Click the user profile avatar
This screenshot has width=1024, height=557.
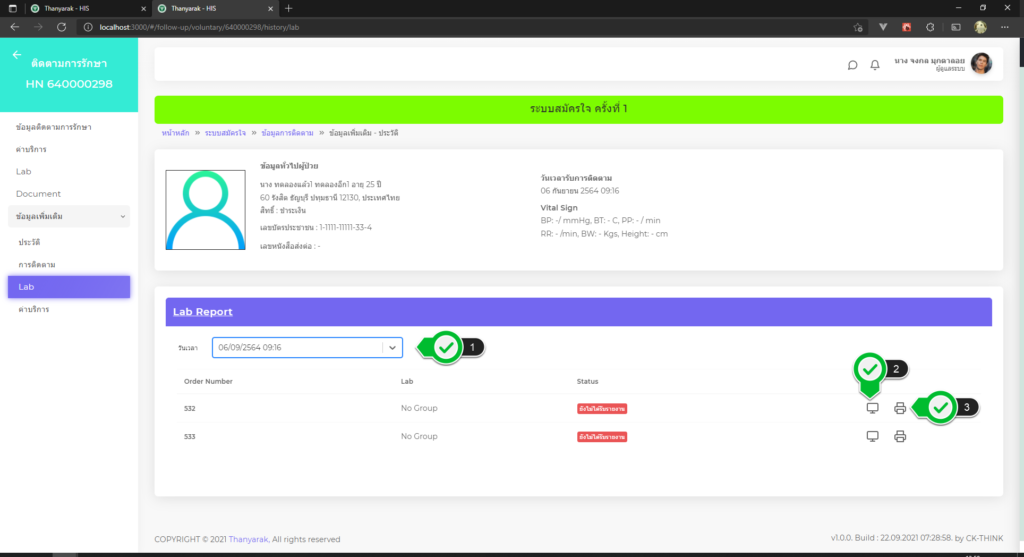981,64
